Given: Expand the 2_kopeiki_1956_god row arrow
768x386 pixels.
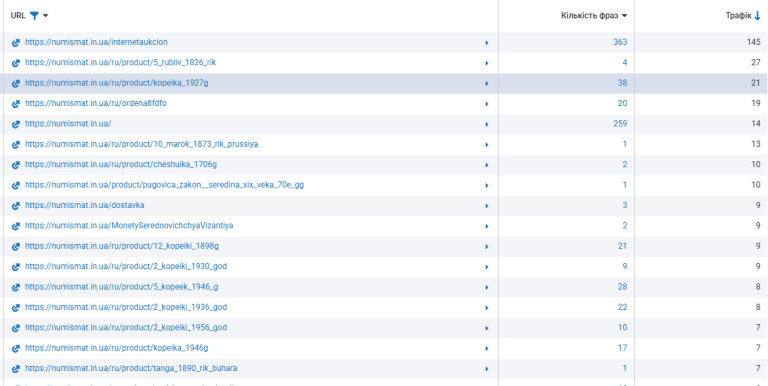Looking at the screenshot, I should coord(486,328).
